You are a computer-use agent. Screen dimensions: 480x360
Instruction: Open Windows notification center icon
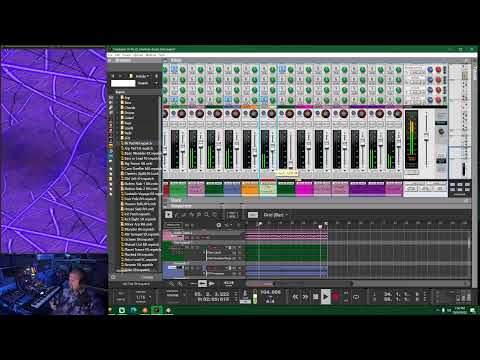[472, 310]
